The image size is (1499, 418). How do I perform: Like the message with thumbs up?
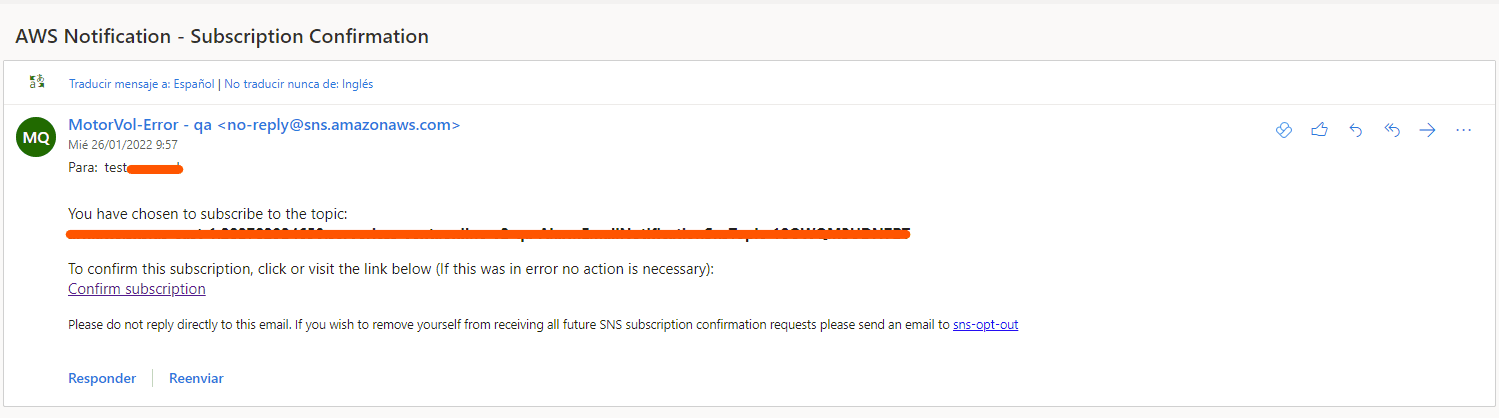click(1320, 130)
